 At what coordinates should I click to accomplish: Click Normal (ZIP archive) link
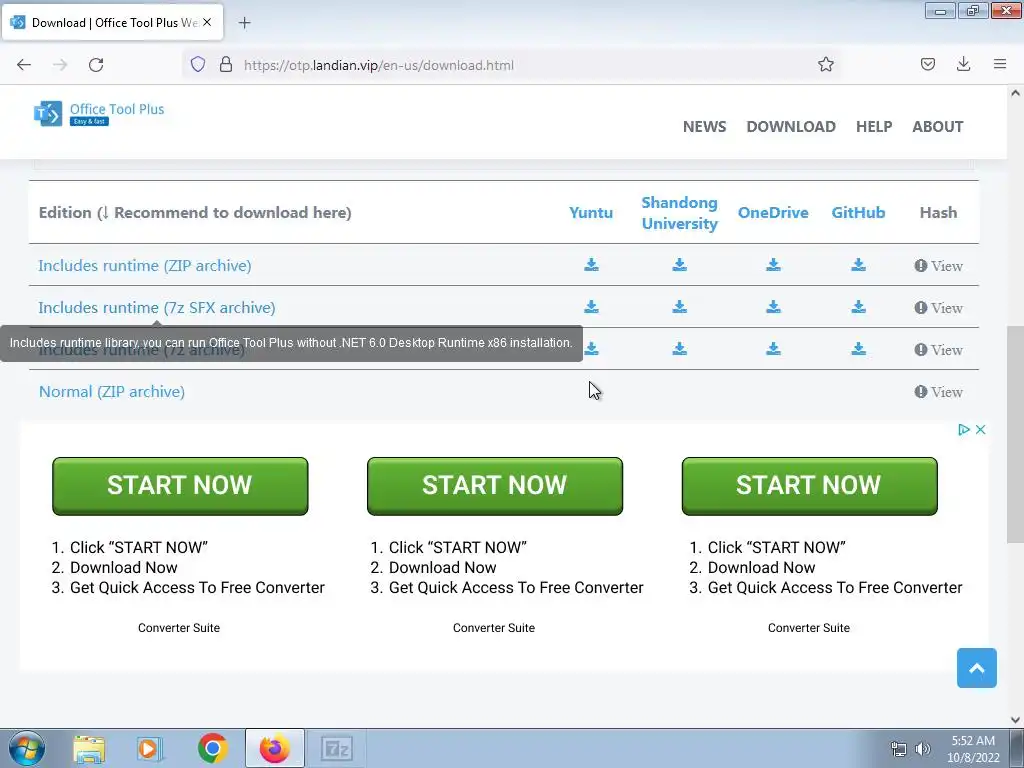point(112,392)
